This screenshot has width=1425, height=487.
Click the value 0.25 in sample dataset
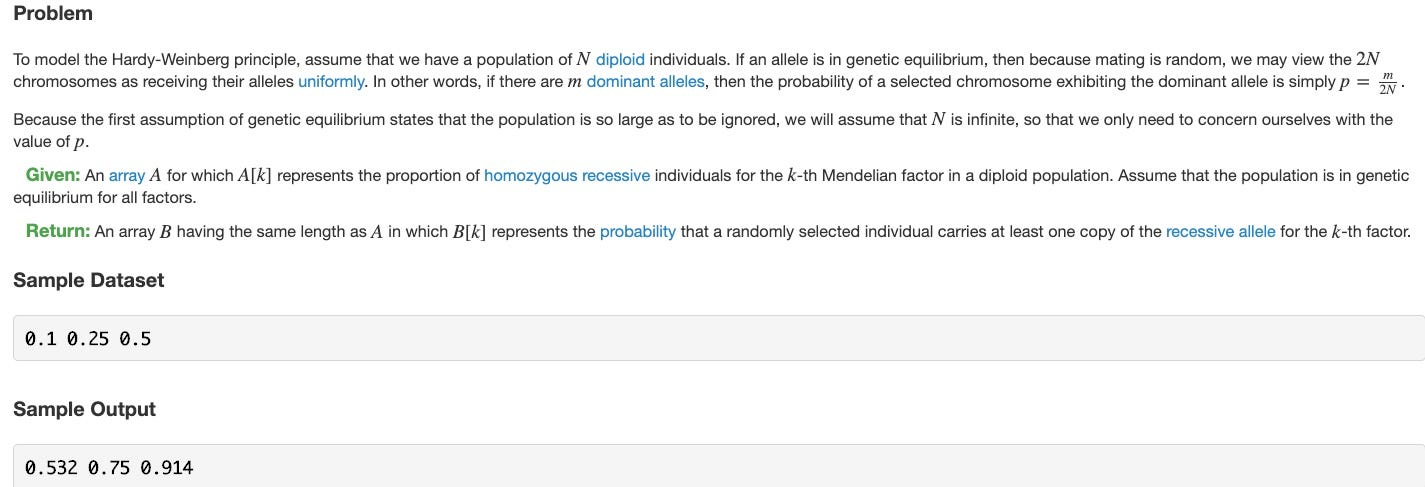tap(88, 338)
